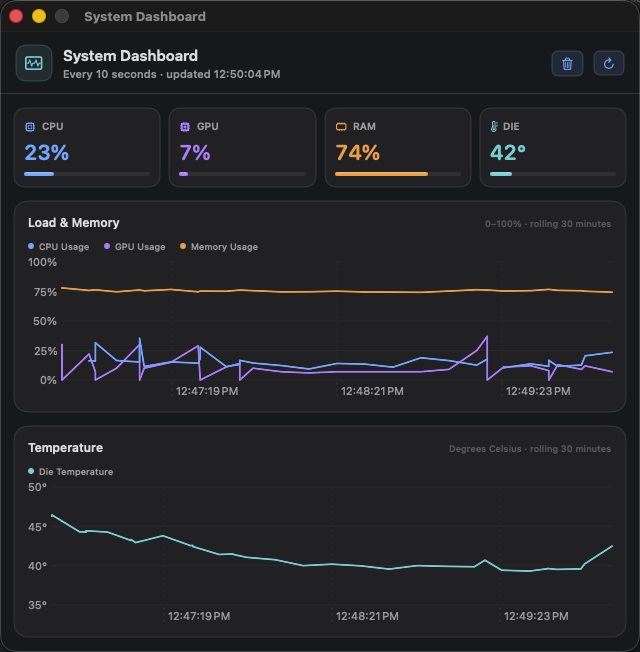Viewport: 640px width, 652px height.
Task: Click the Temperature chart title
Action: [x=65, y=448]
